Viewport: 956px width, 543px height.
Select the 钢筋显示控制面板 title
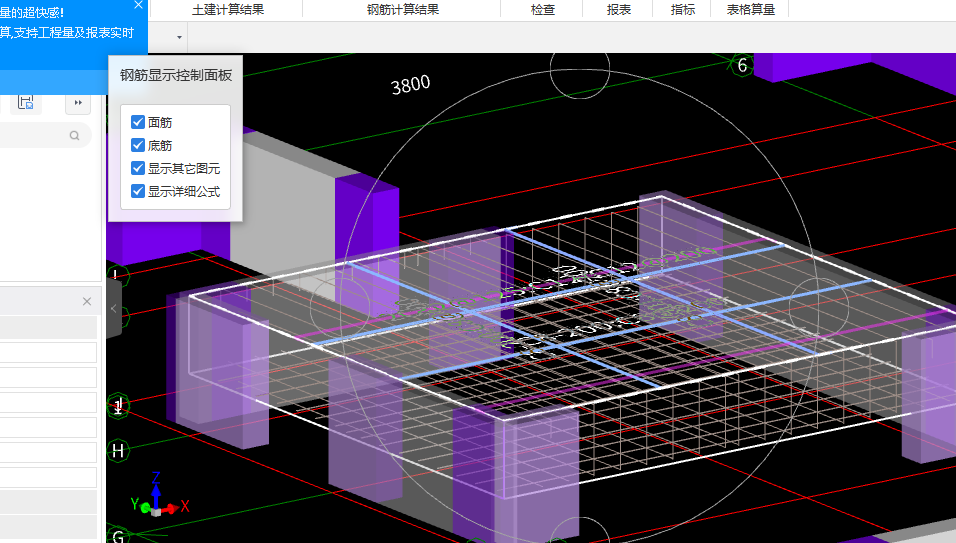coord(176,75)
